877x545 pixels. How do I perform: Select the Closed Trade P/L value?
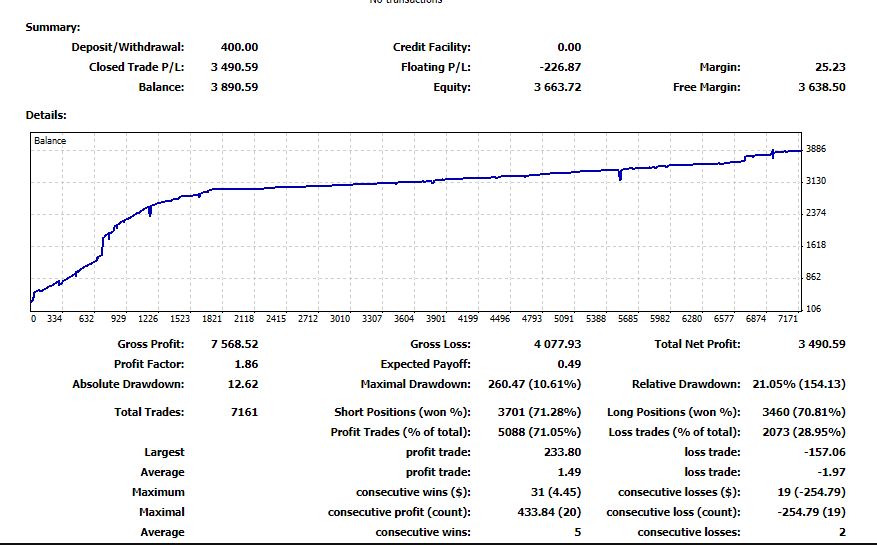point(234,67)
